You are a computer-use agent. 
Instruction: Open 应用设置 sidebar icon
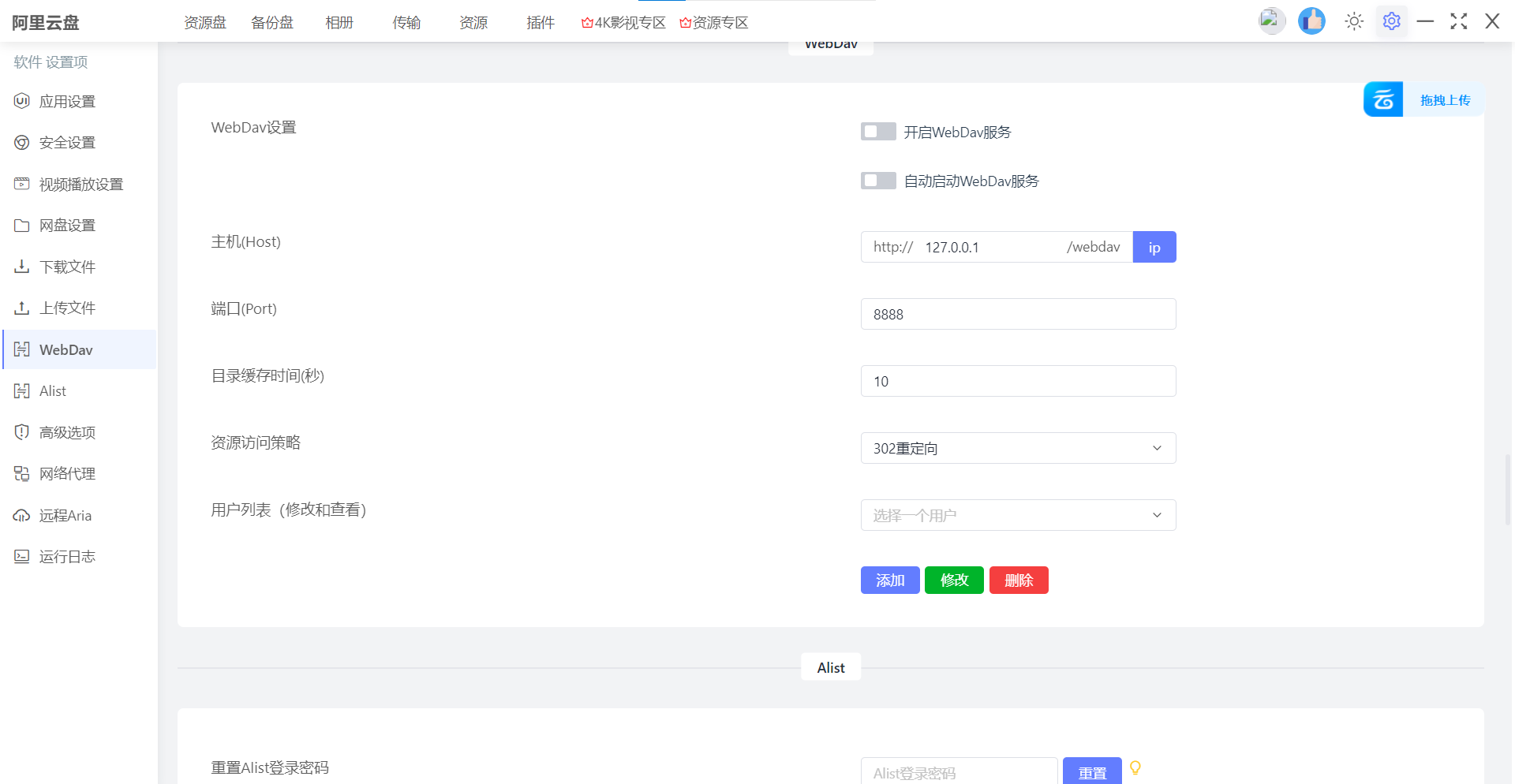tap(22, 101)
